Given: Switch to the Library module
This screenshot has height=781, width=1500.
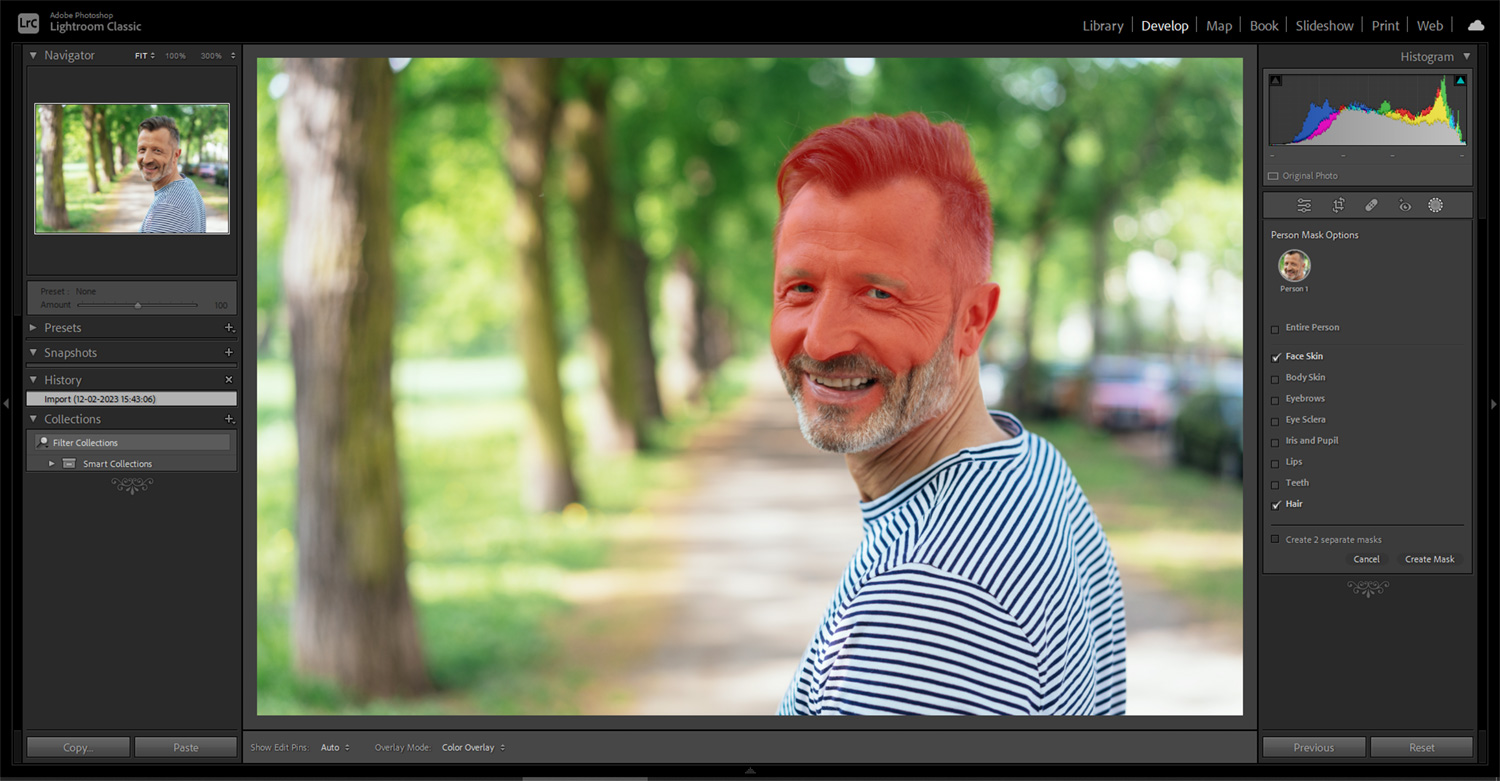Looking at the screenshot, I should pyautogui.click(x=1102, y=25).
